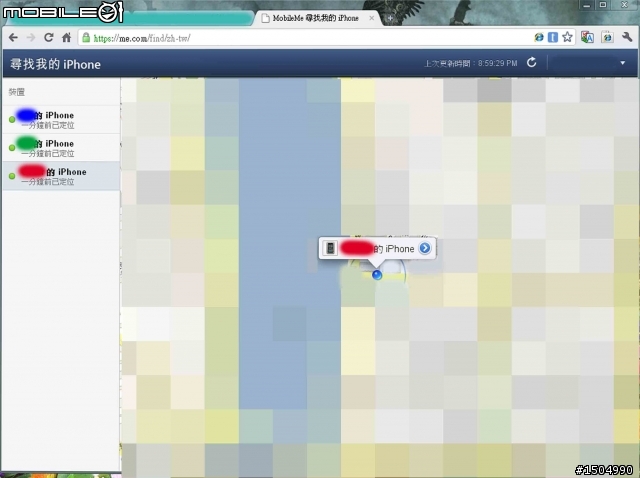The image size is (640, 478).
Task: Refresh device locations in Find My iPhone header
Action: [x=531, y=62]
